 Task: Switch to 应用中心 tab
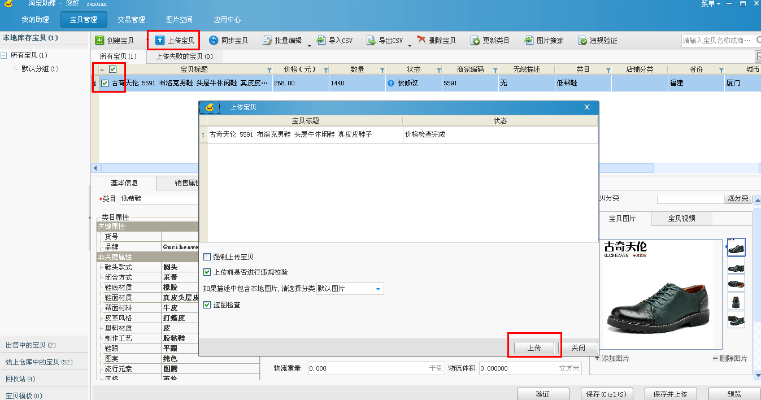(227, 19)
